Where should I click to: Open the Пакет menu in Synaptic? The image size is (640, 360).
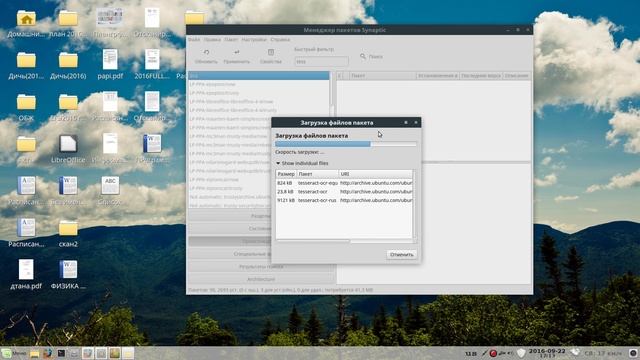[231, 40]
